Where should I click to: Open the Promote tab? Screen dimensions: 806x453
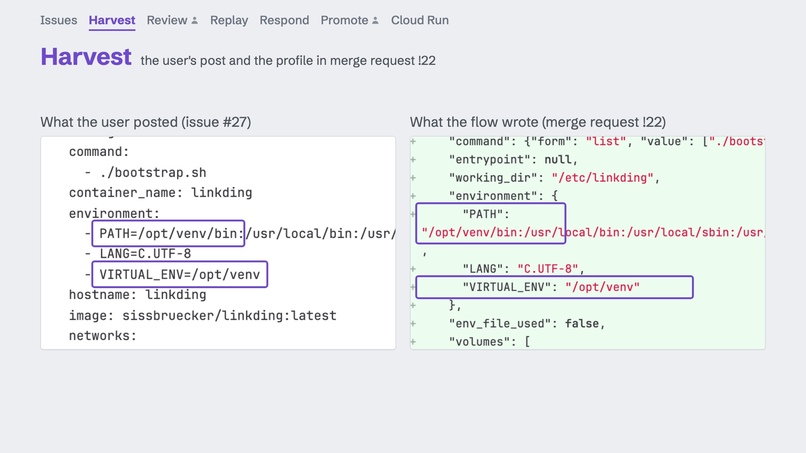[344, 20]
